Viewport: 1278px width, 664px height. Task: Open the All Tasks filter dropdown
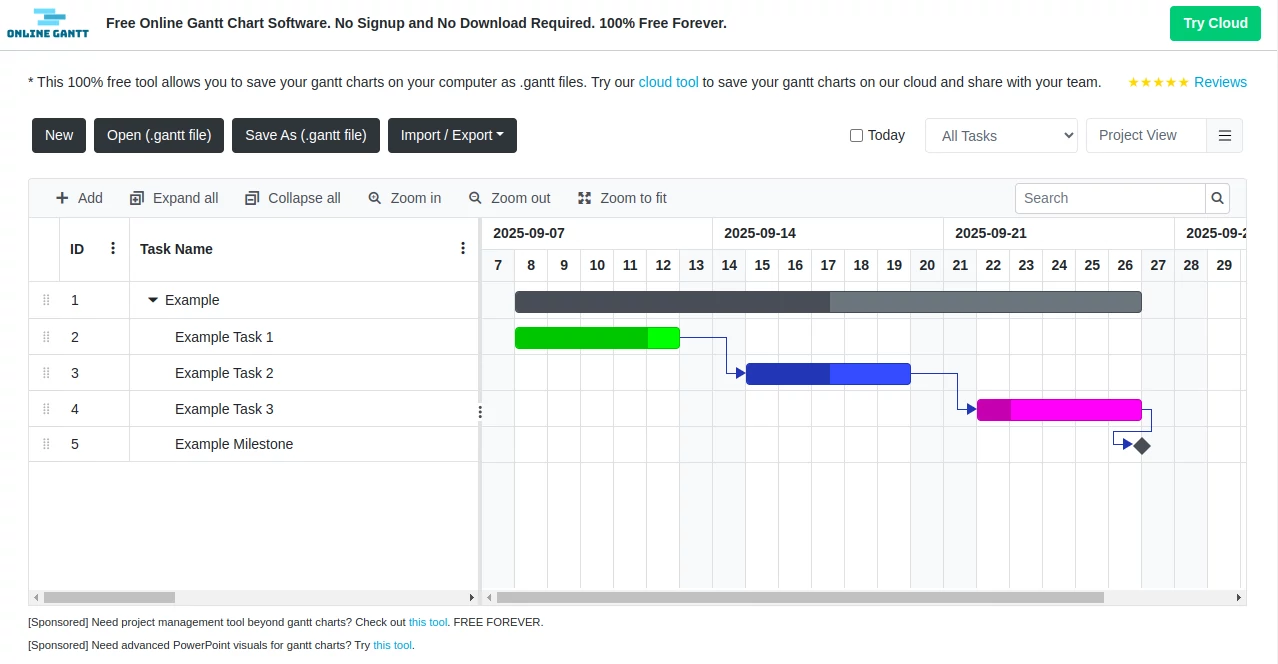point(1000,135)
